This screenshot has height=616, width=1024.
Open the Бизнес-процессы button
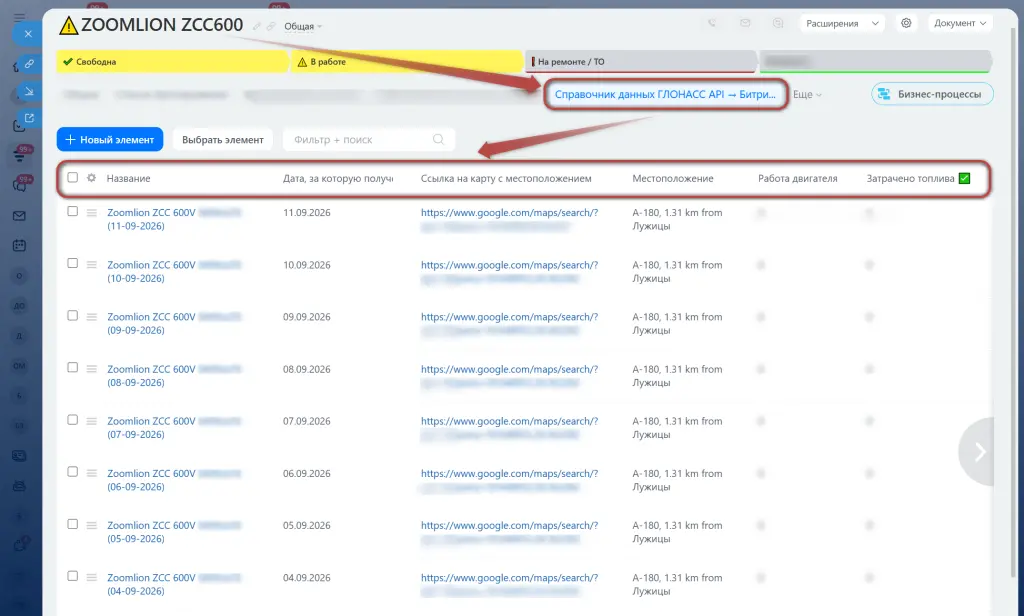point(932,94)
